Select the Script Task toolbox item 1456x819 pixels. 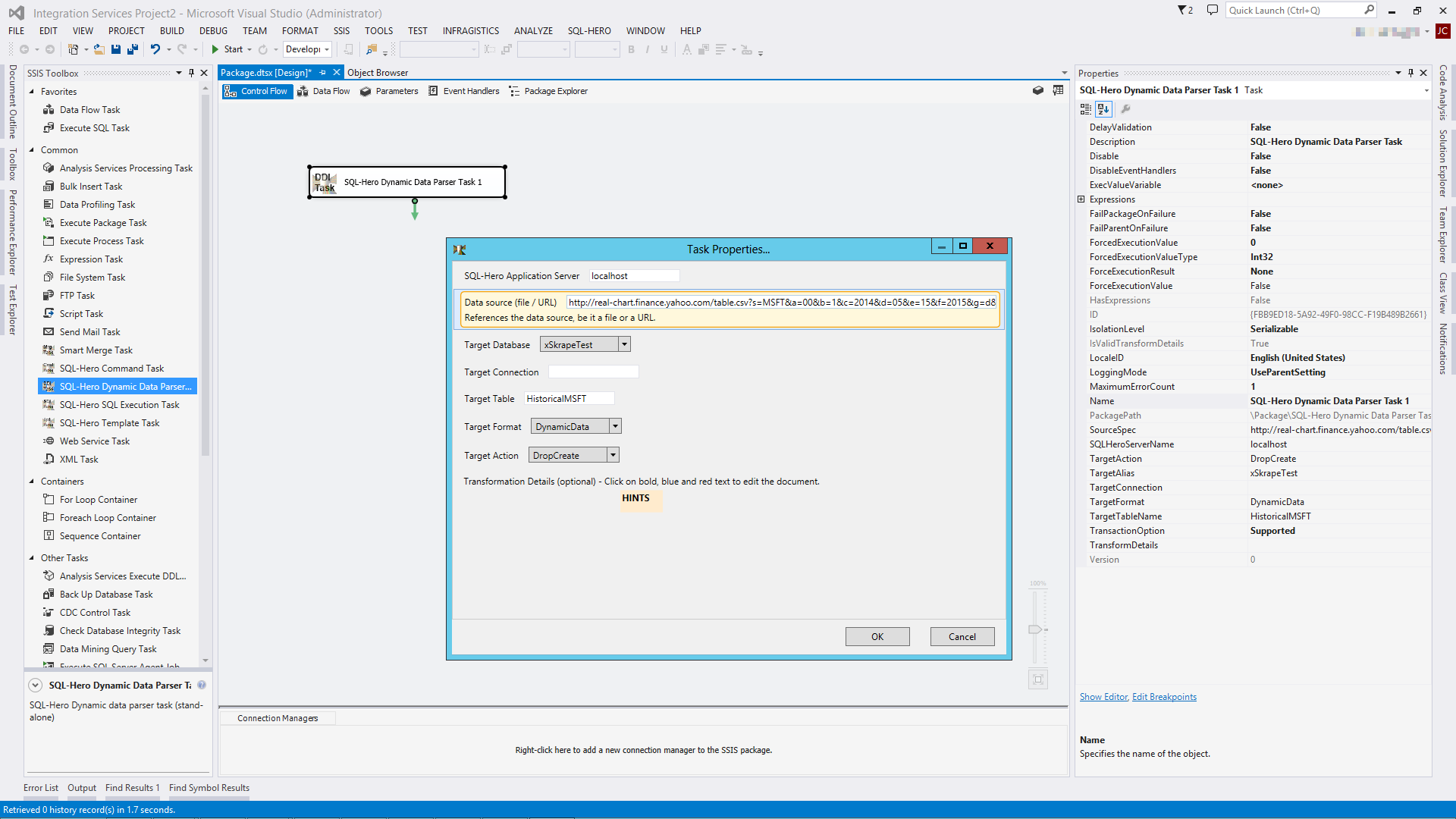click(81, 314)
